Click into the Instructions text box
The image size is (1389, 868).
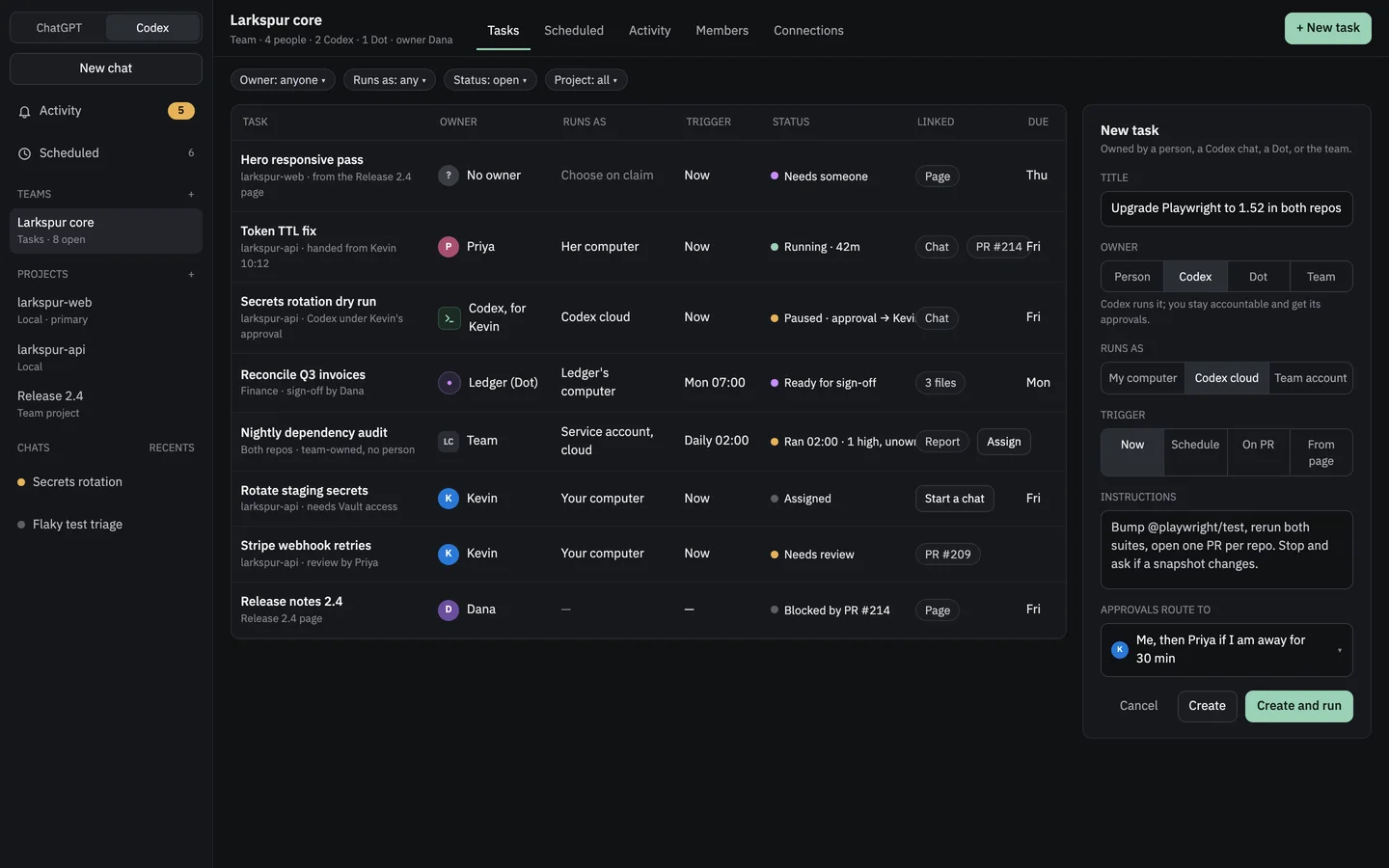click(1226, 550)
